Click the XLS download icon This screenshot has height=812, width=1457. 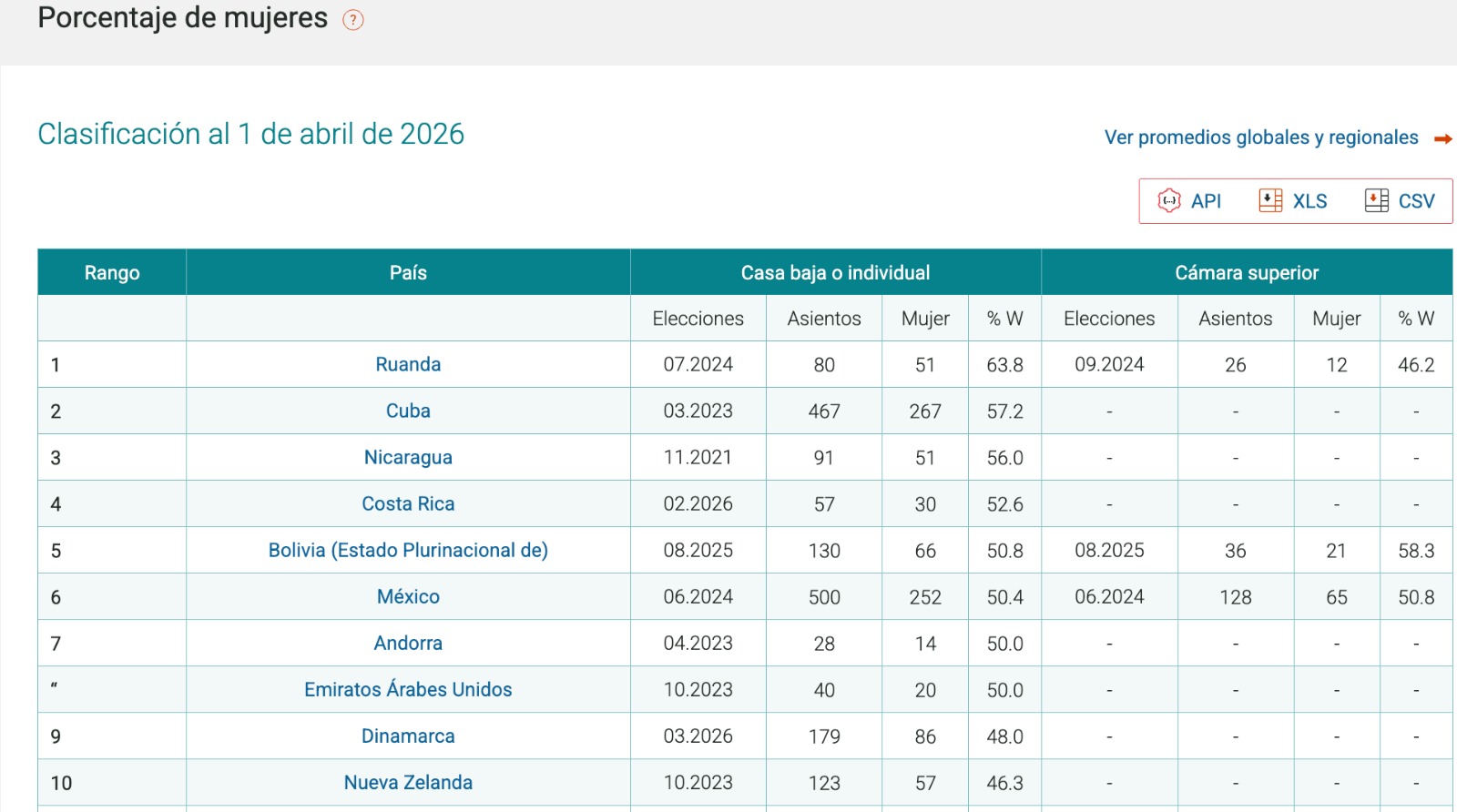coord(1270,200)
